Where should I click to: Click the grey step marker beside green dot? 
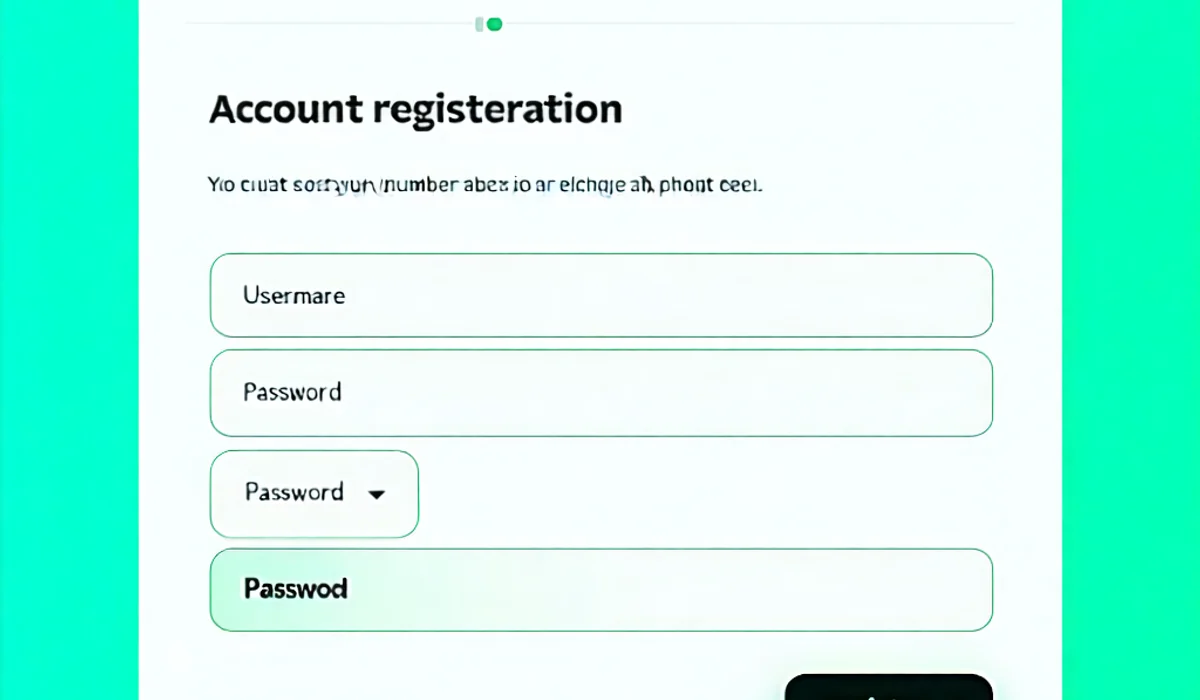click(480, 24)
